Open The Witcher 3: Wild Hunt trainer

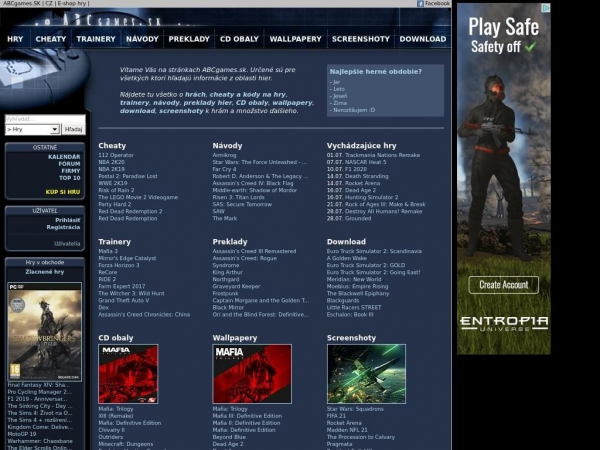pos(131,293)
